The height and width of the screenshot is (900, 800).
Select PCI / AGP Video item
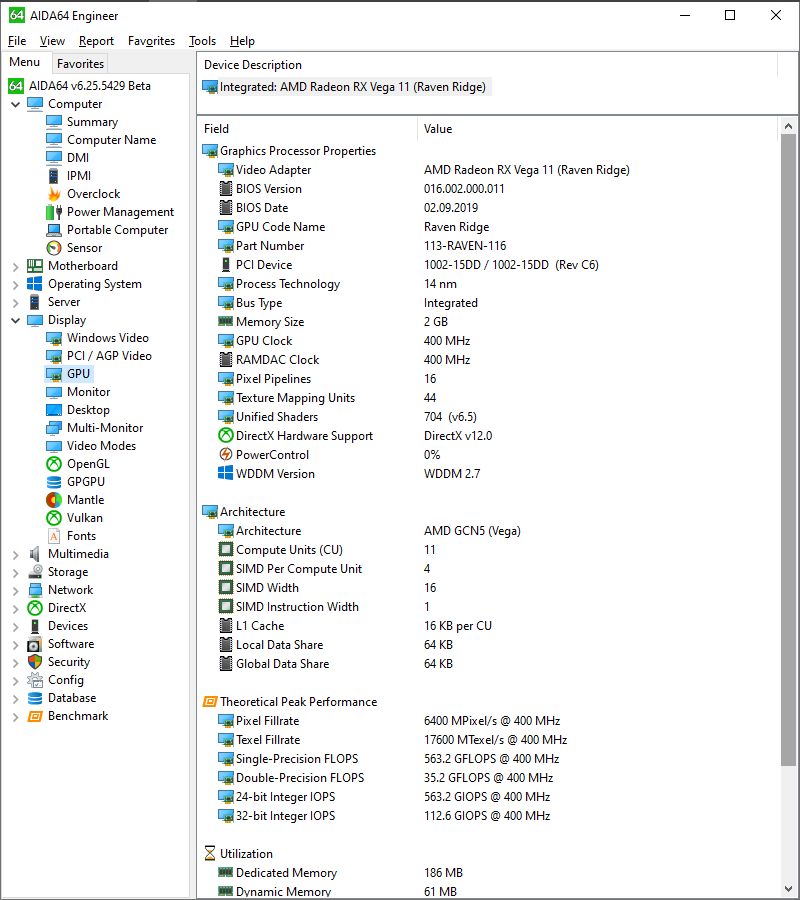(109, 356)
